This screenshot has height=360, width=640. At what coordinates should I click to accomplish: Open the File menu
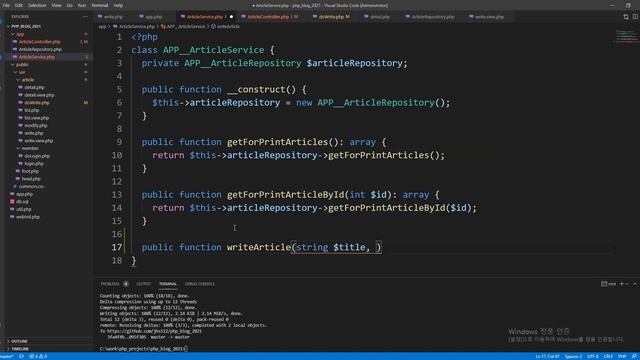pos(6,5)
